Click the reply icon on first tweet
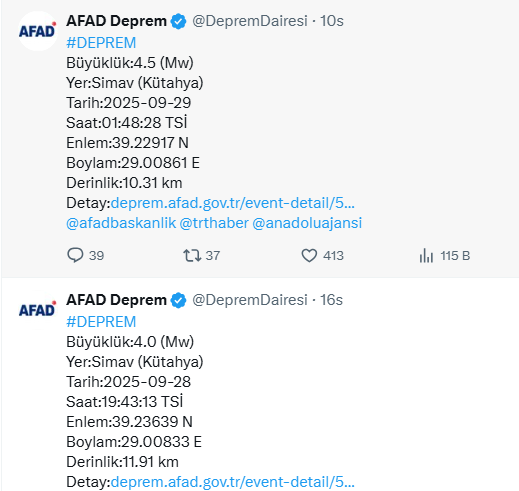519x491 pixels. click(75, 255)
